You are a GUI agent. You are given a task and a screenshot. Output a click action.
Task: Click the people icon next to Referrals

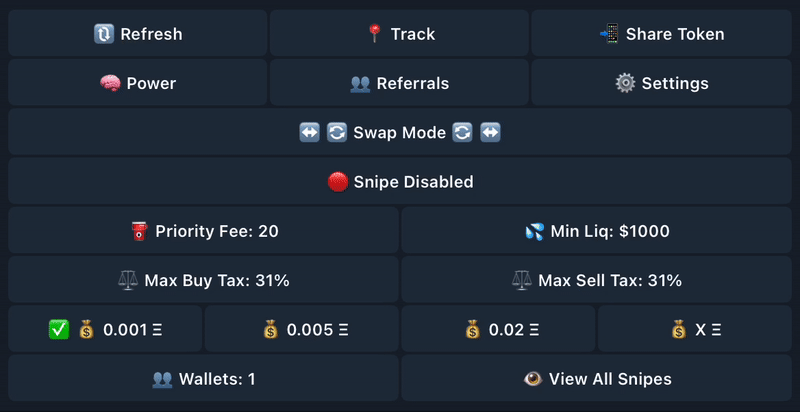click(360, 83)
